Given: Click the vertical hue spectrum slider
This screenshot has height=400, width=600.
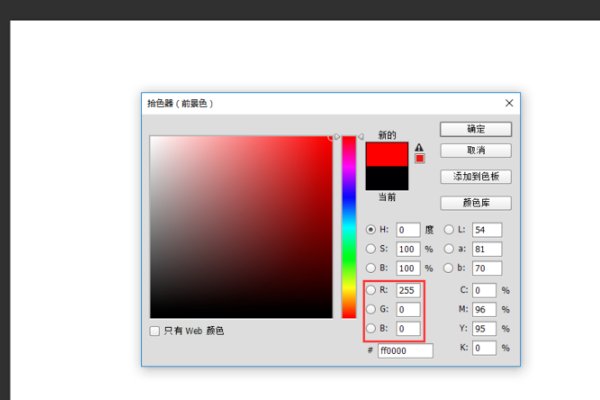Looking at the screenshot, I should coord(349,227).
